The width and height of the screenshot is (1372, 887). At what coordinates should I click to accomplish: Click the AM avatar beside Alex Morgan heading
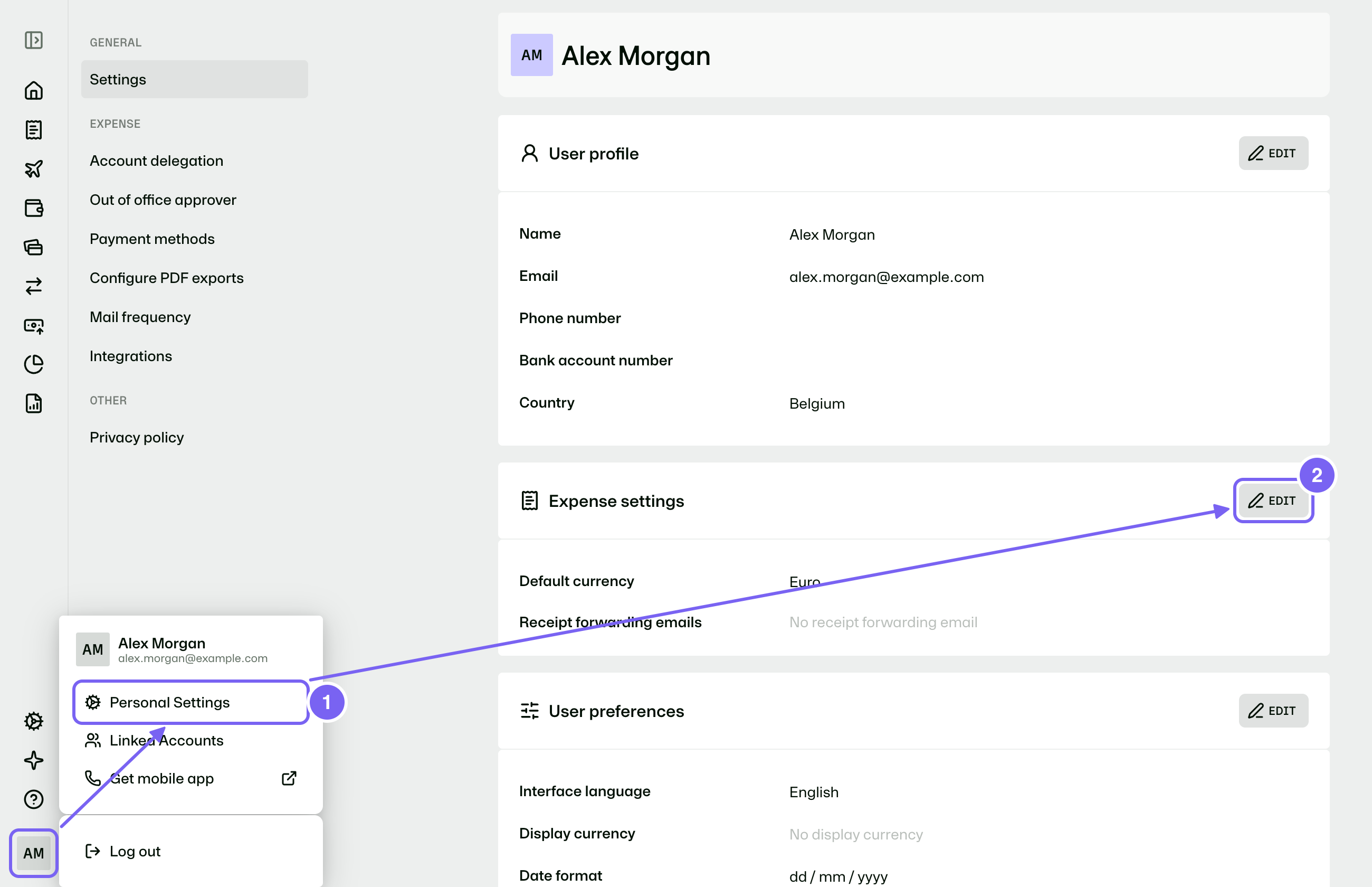pos(532,55)
